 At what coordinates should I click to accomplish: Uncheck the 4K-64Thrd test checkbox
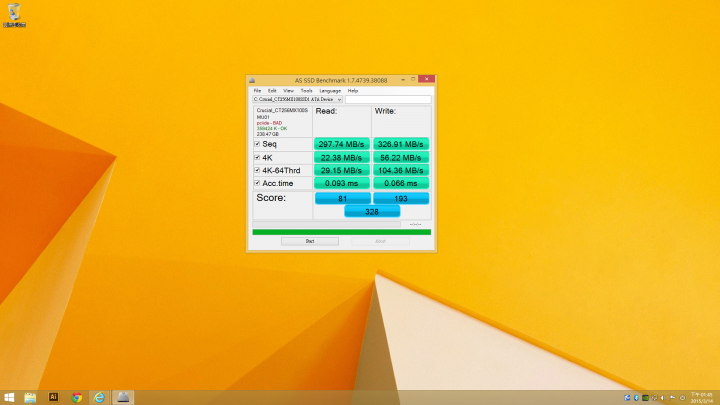tap(257, 170)
